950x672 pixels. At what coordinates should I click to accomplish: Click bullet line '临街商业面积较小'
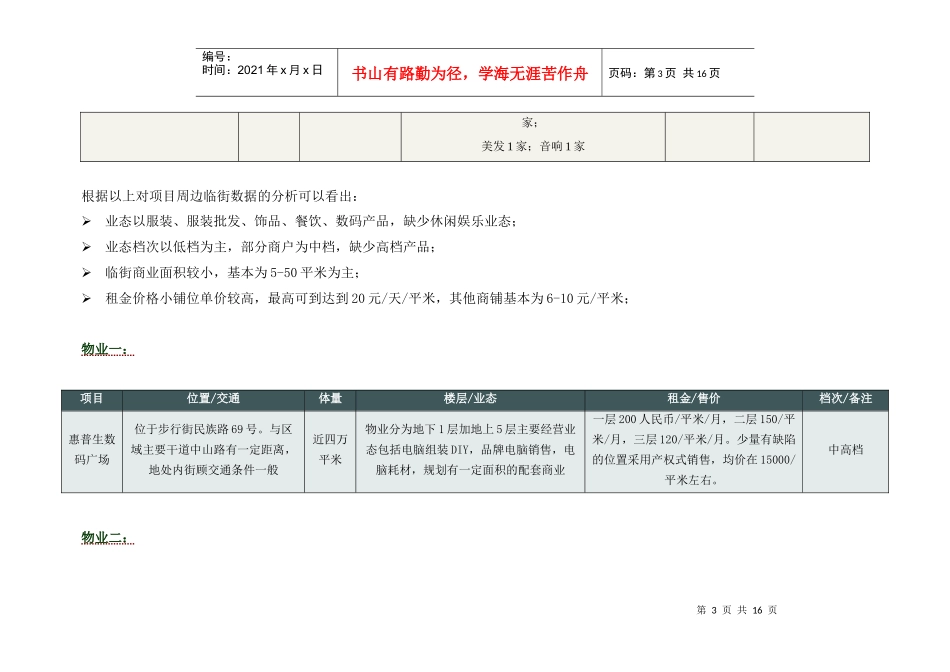[233, 273]
